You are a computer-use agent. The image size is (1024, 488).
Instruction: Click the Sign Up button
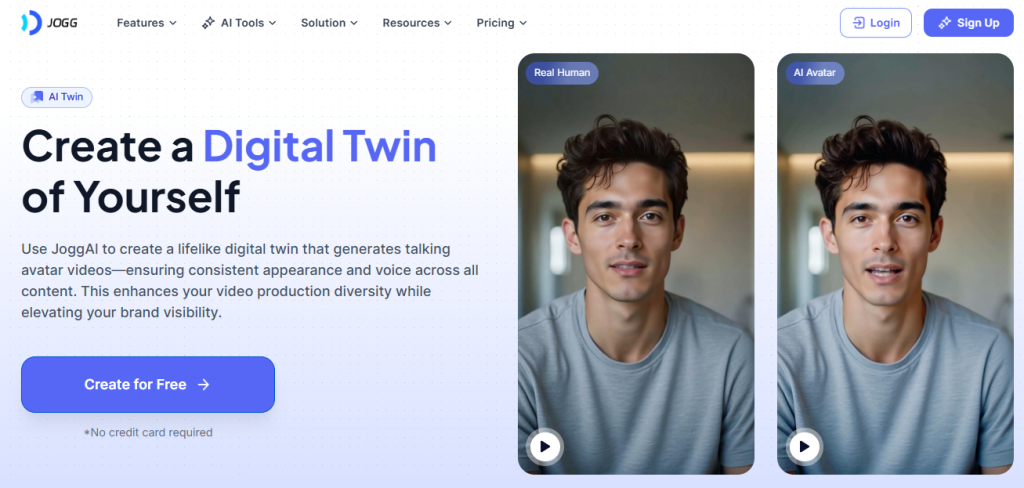click(x=968, y=23)
